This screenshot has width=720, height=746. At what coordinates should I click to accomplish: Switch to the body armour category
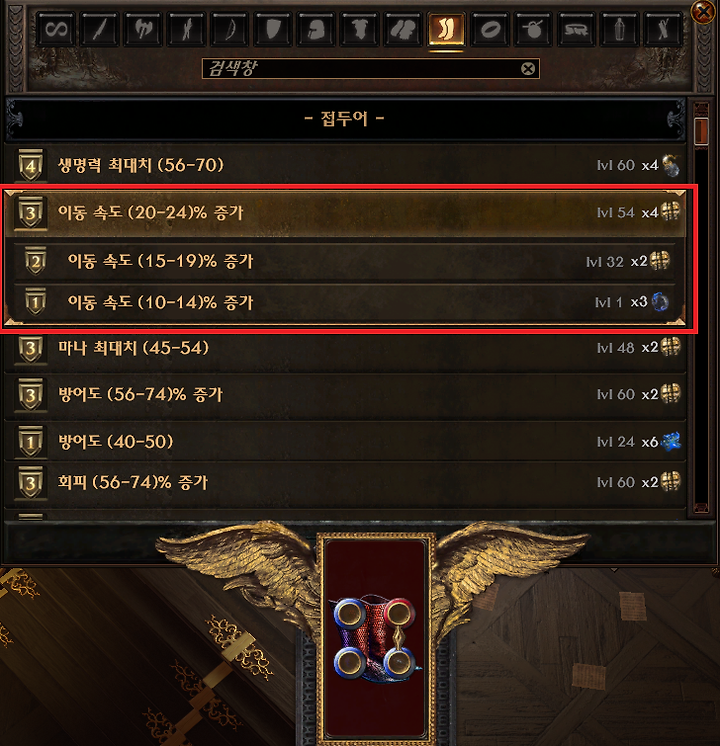point(359,29)
